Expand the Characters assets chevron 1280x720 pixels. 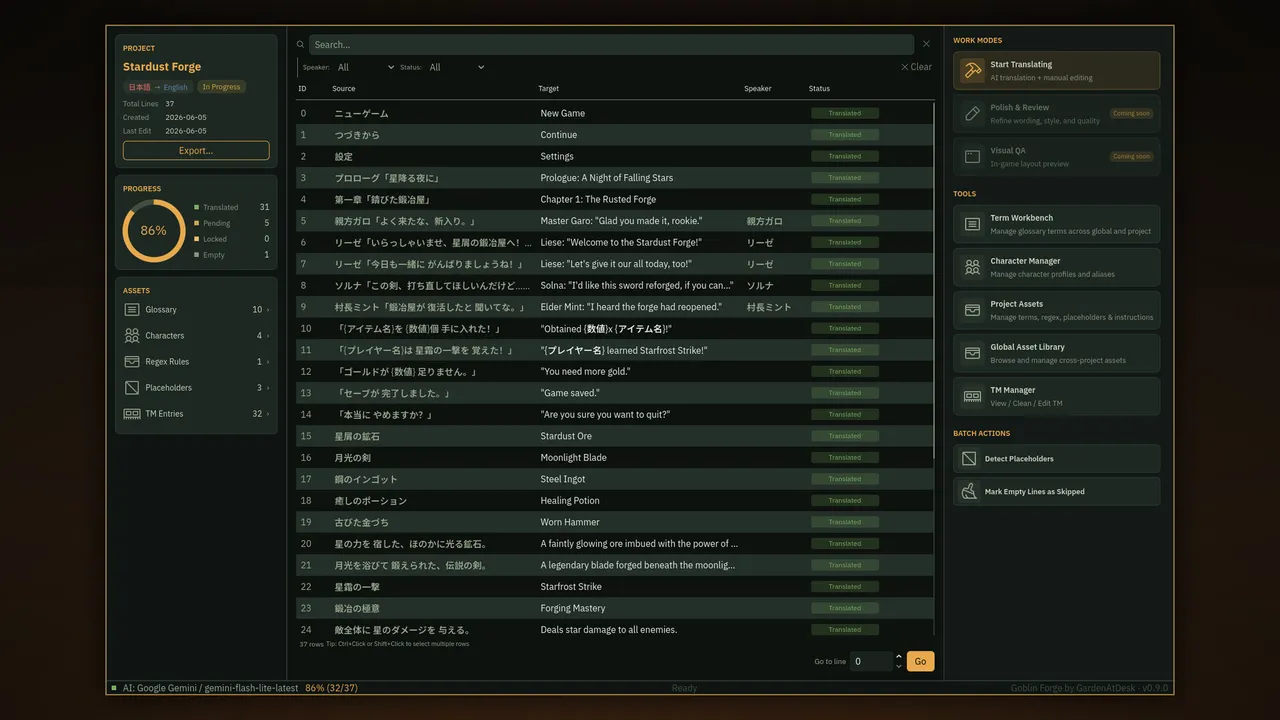(268, 336)
